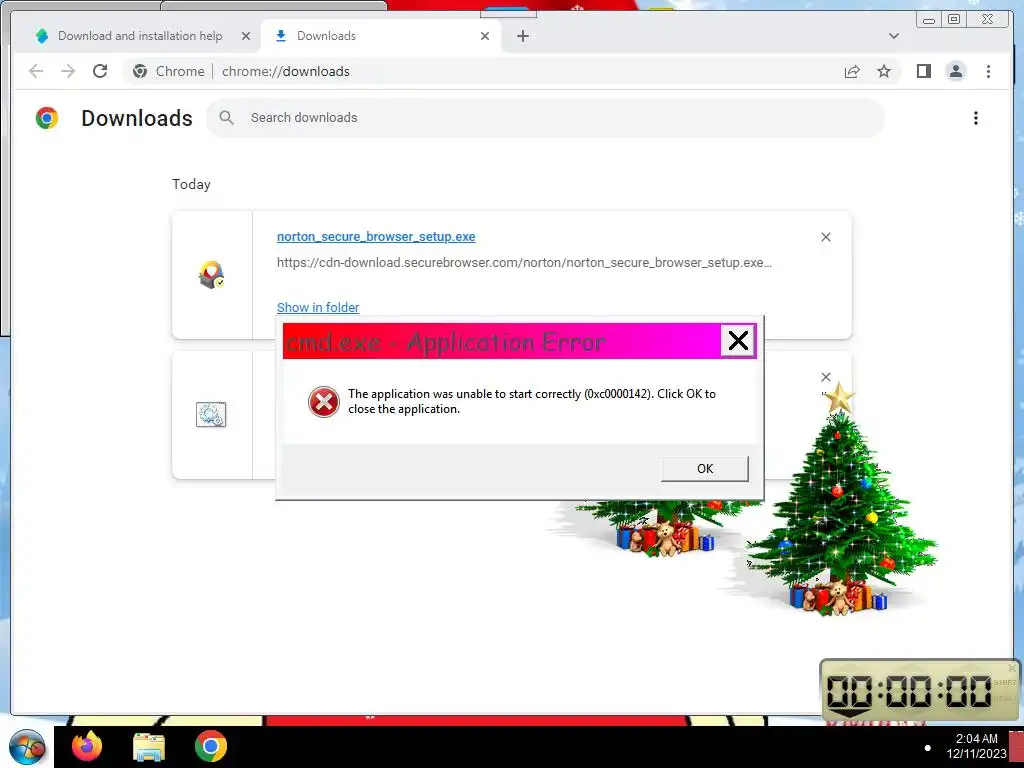The image size is (1024, 768).
Task: Open a new tab with plus button
Action: (x=522, y=36)
